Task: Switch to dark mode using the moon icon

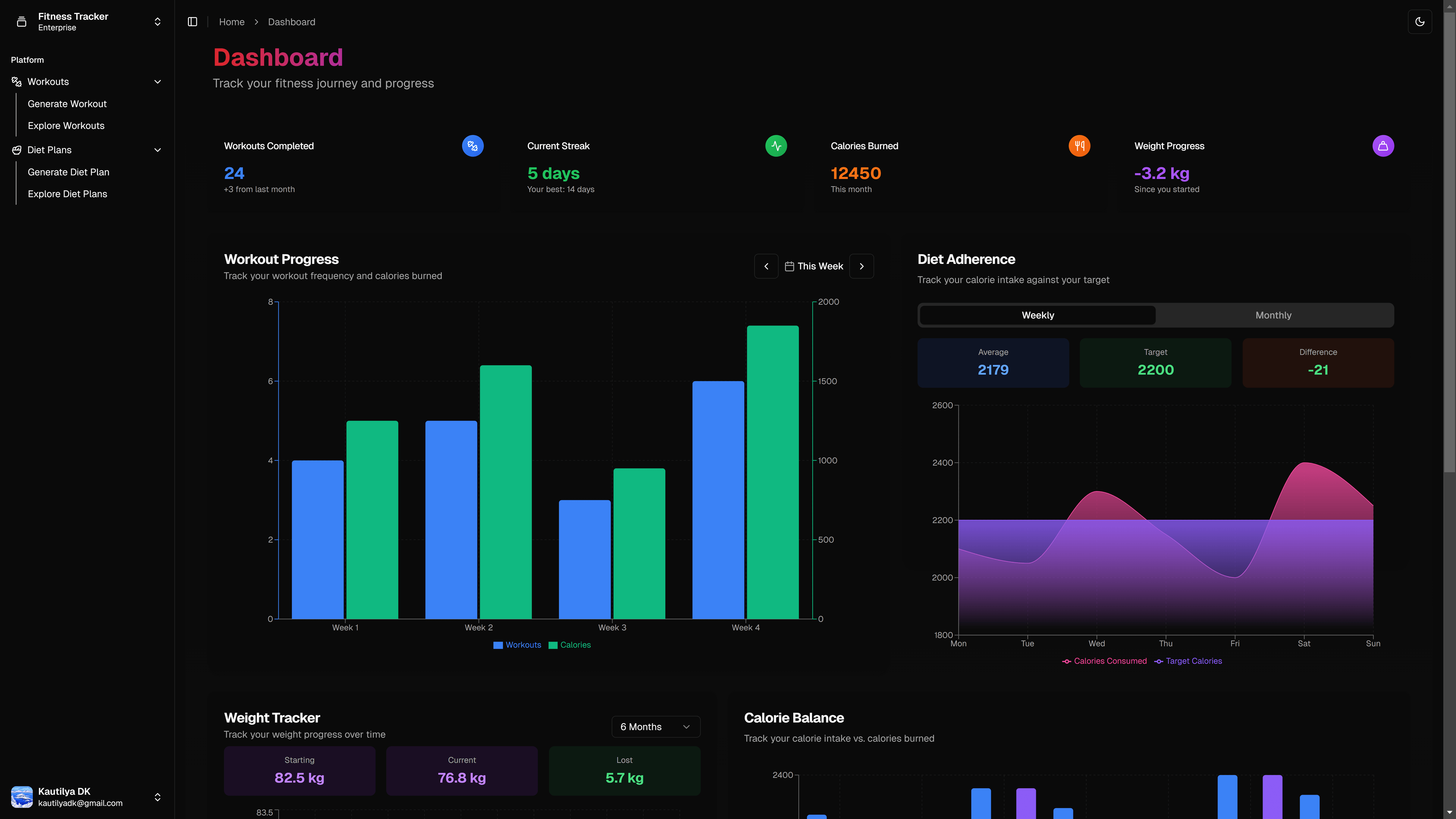Action: (1420, 22)
